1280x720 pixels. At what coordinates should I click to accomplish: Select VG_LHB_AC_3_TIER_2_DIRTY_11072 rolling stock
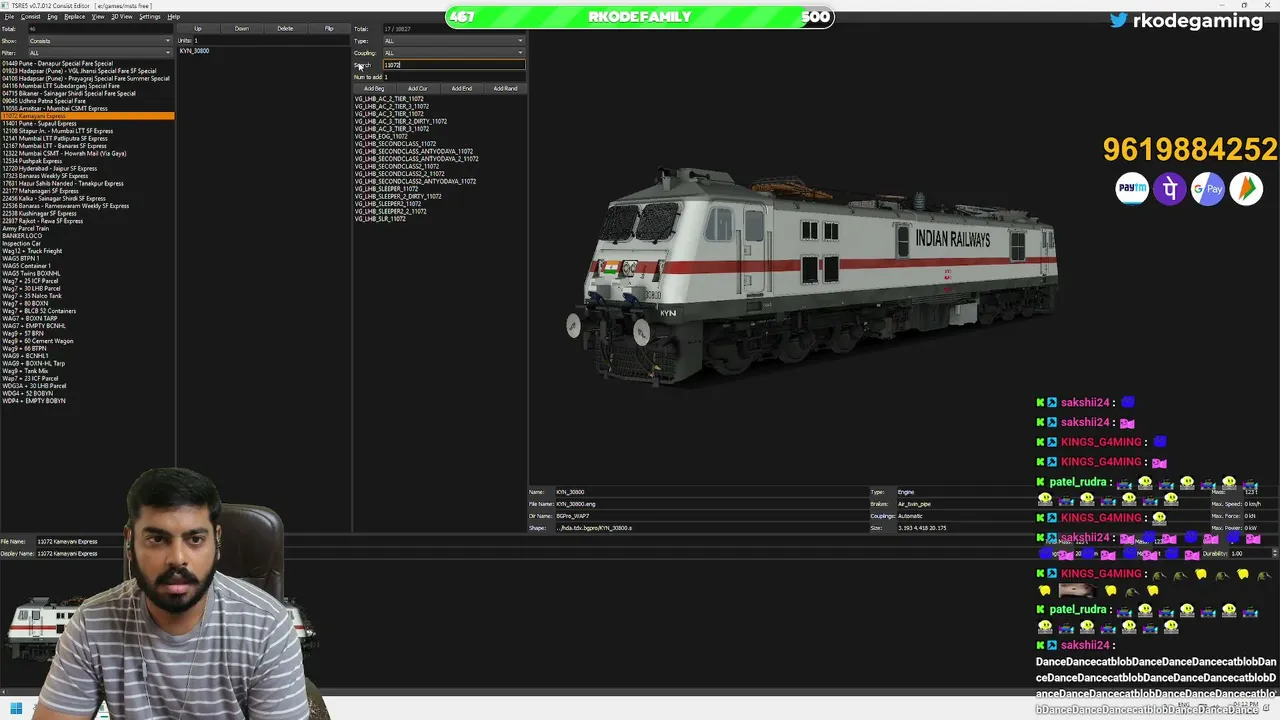point(400,122)
